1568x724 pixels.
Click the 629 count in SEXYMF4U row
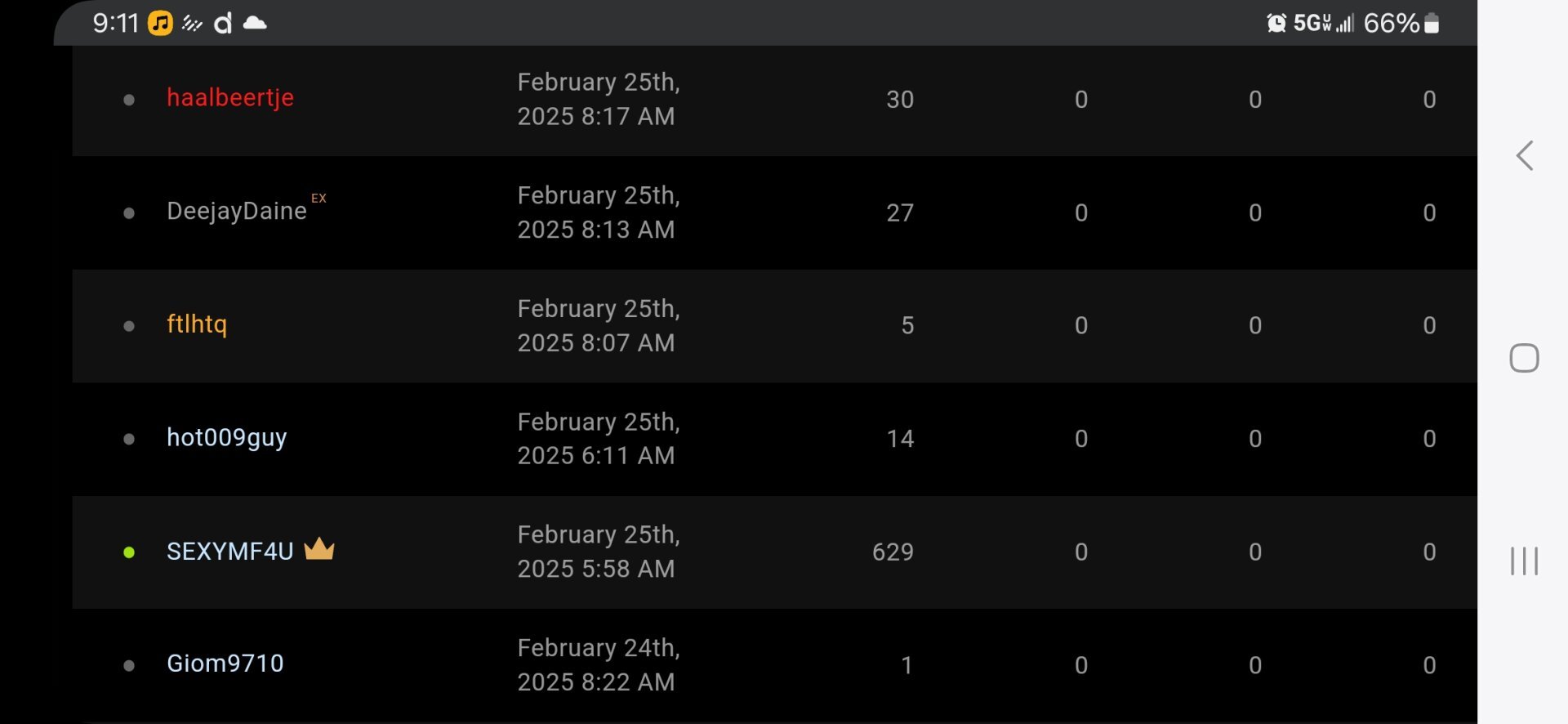pyautogui.click(x=893, y=552)
